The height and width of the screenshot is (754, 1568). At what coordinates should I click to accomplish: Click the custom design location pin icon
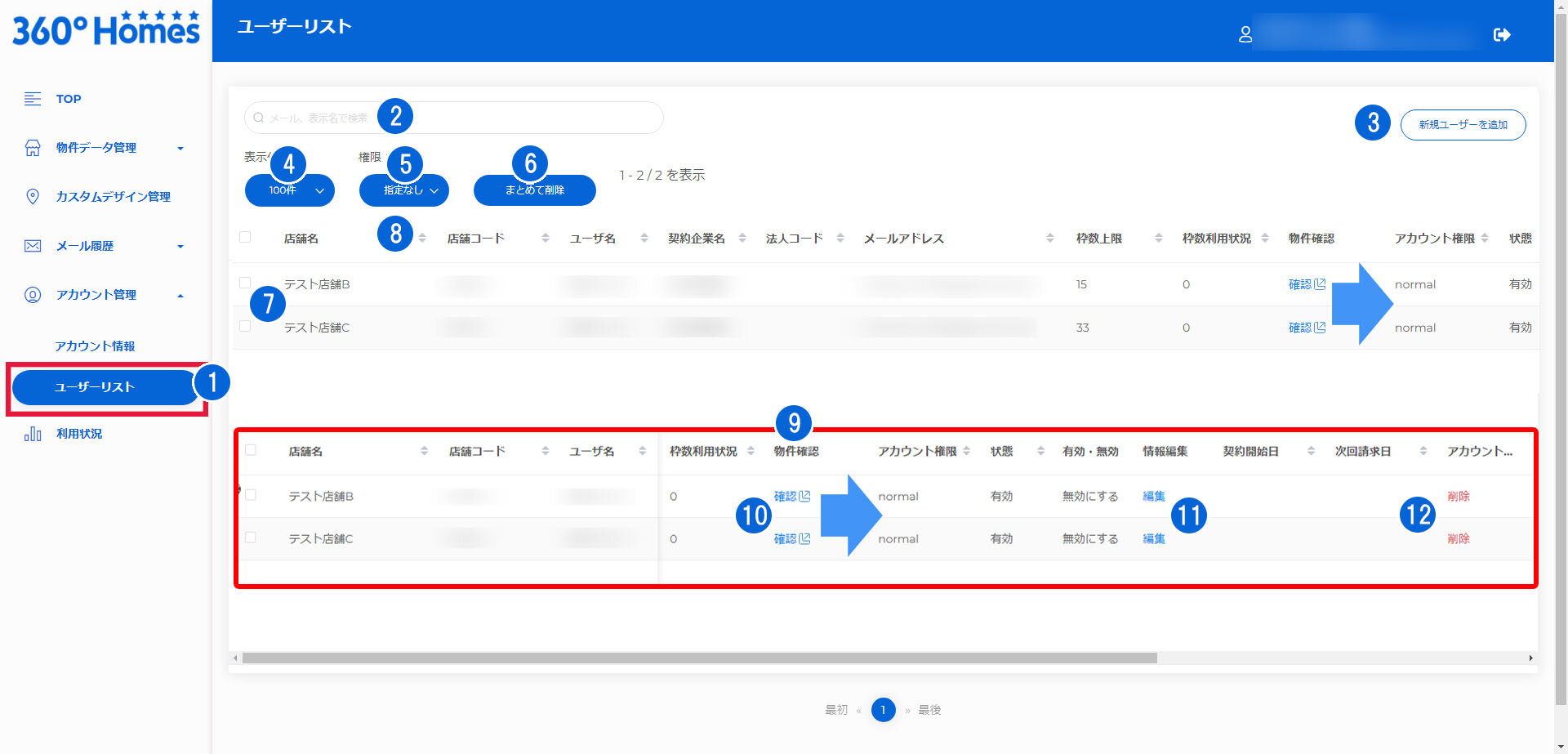tap(33, 197)
